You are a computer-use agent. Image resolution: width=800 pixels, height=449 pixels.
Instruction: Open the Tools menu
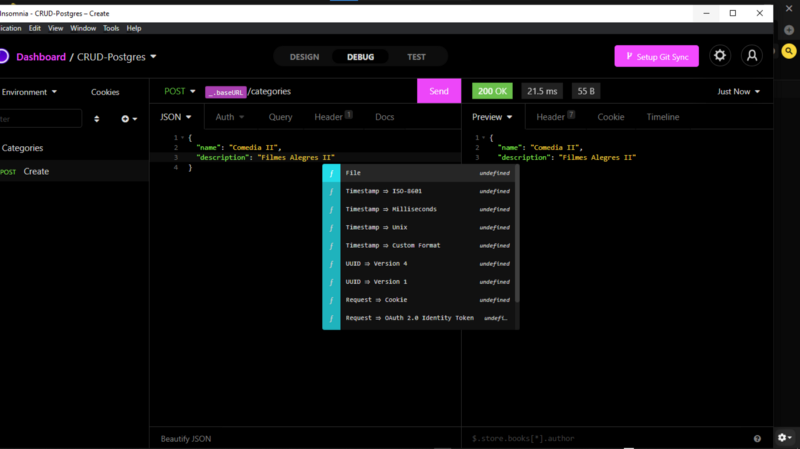pyautogui.click(x=111, y=28)
